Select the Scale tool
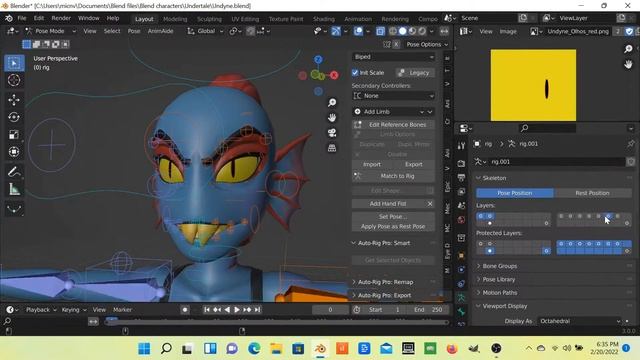640x360 pixels. click(14, 135)
